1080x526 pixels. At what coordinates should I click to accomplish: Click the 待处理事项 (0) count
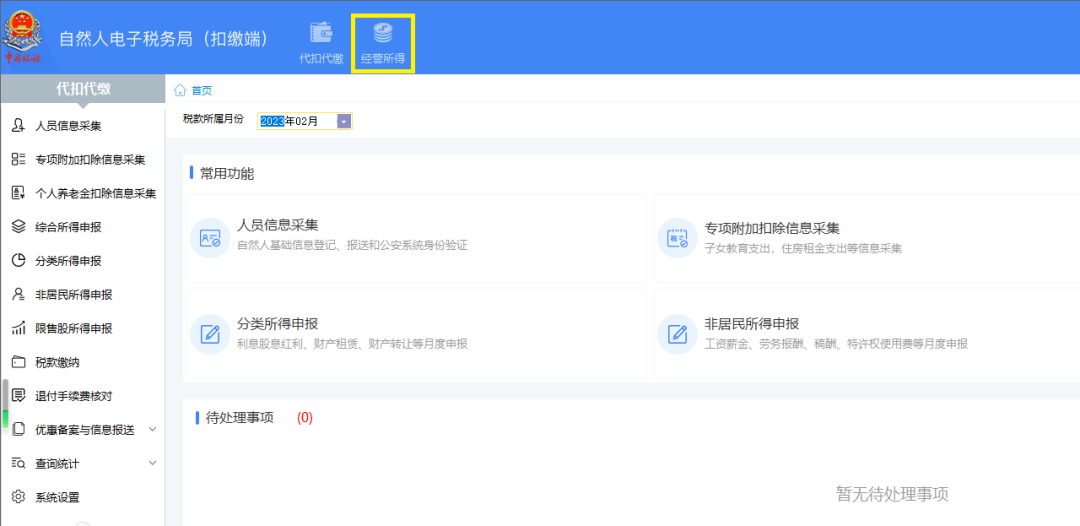[x=304, y=418]
